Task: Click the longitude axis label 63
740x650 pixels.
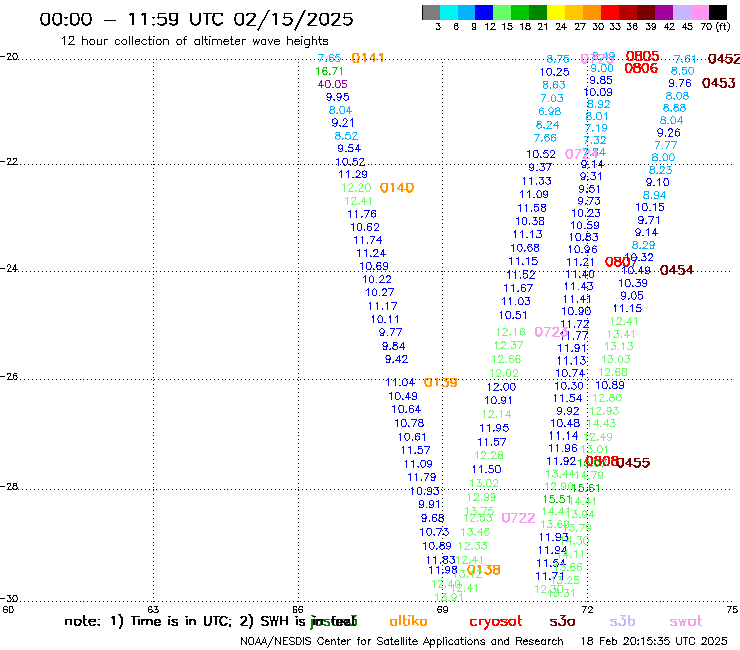Action: click(x=153, y=609)
